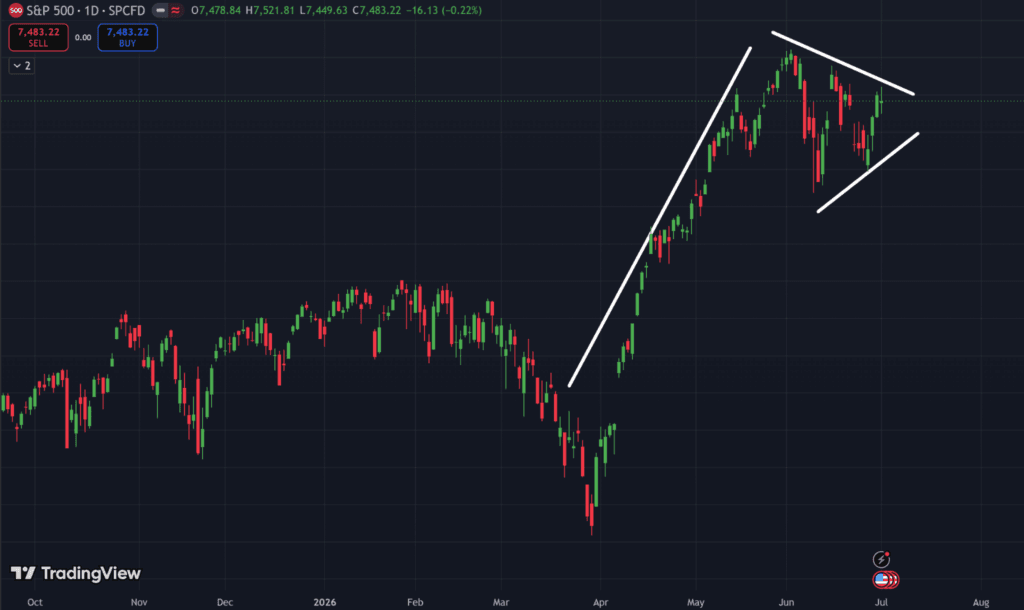The image size is (1024, 610).
Task: Select the descending white upper triangle line
Action: click(x=842, y=63)
